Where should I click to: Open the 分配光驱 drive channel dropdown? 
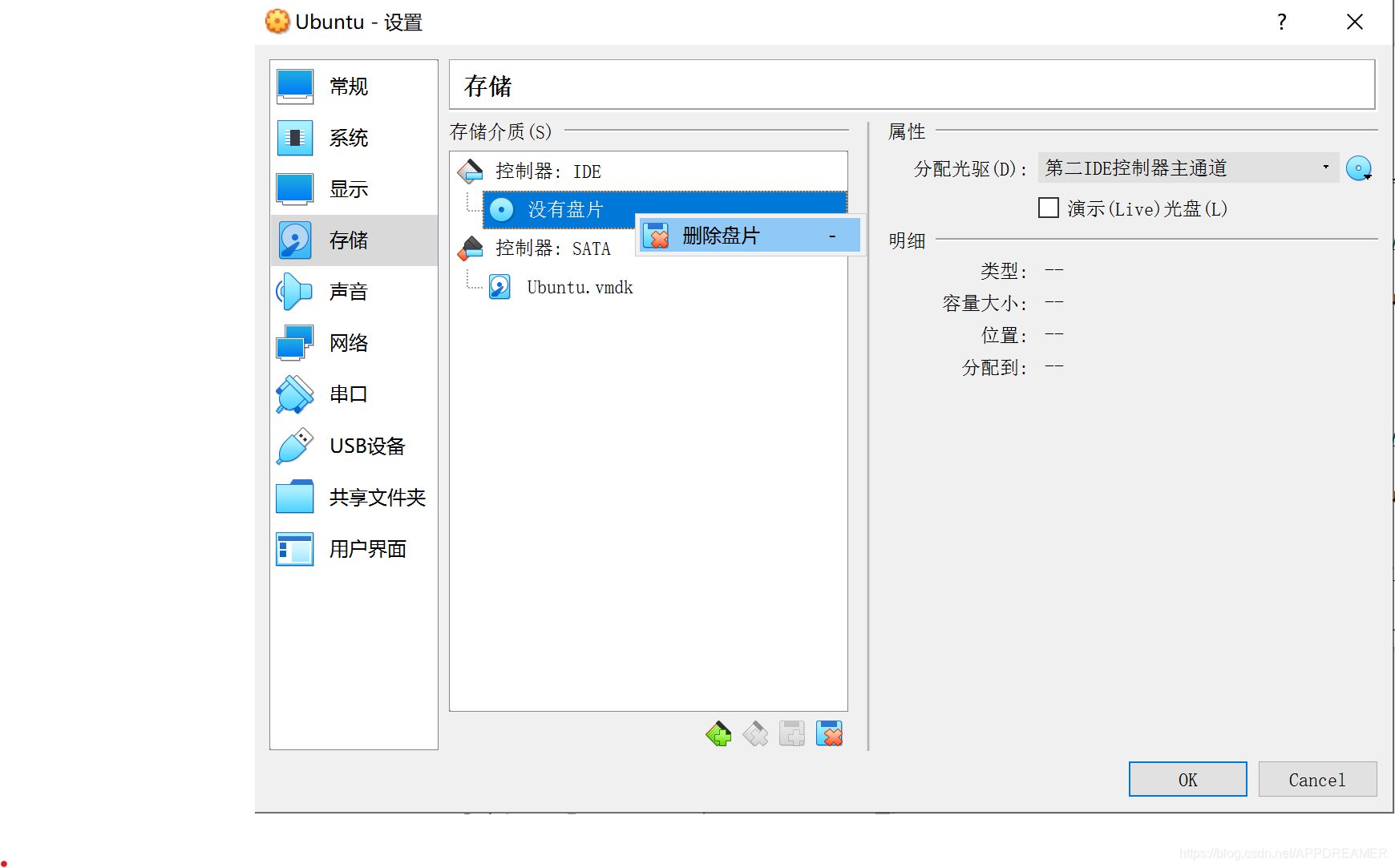click(x=1188, y=168)
